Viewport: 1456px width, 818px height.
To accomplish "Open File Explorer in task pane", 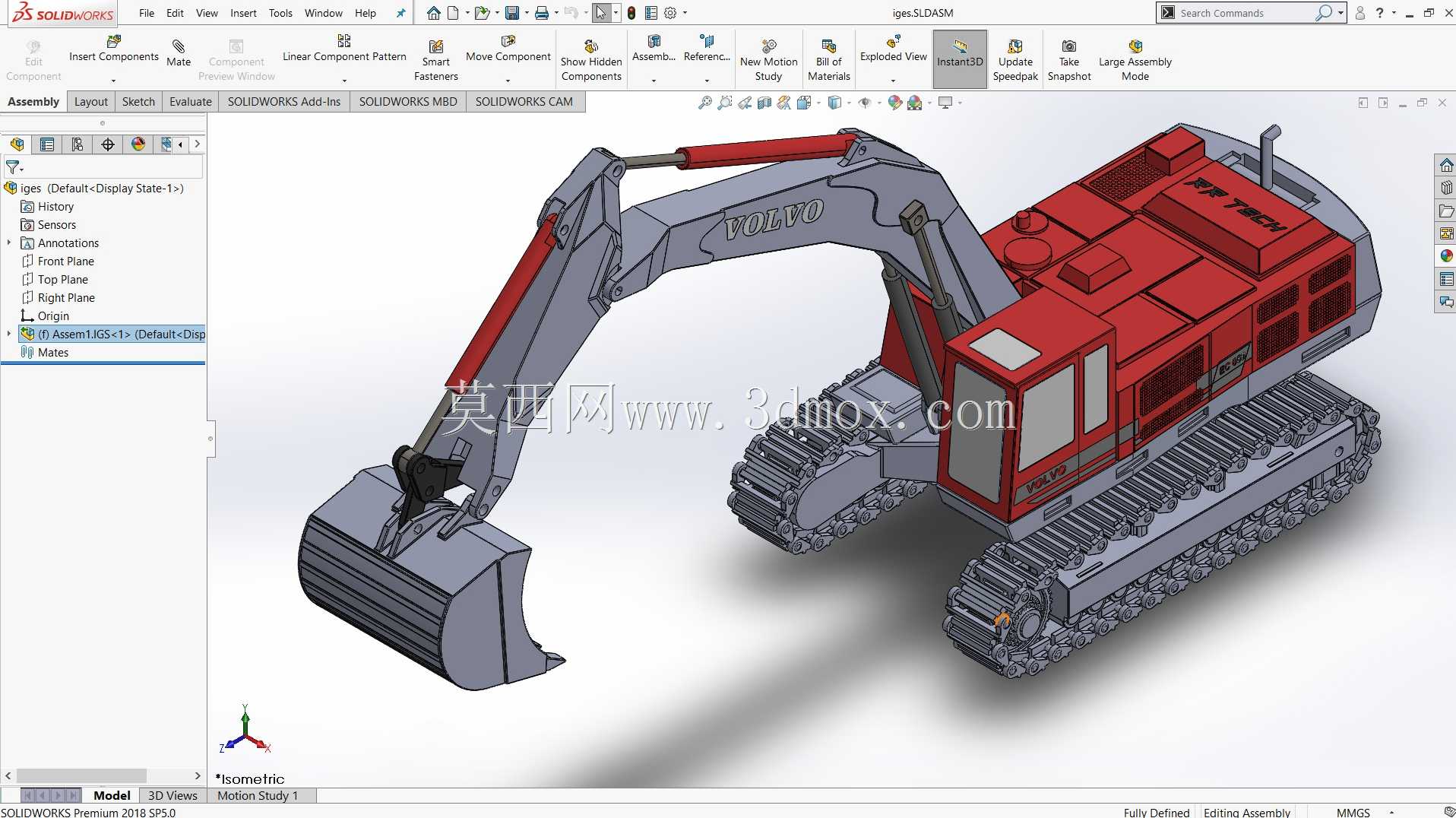I will click(1446, 211).
